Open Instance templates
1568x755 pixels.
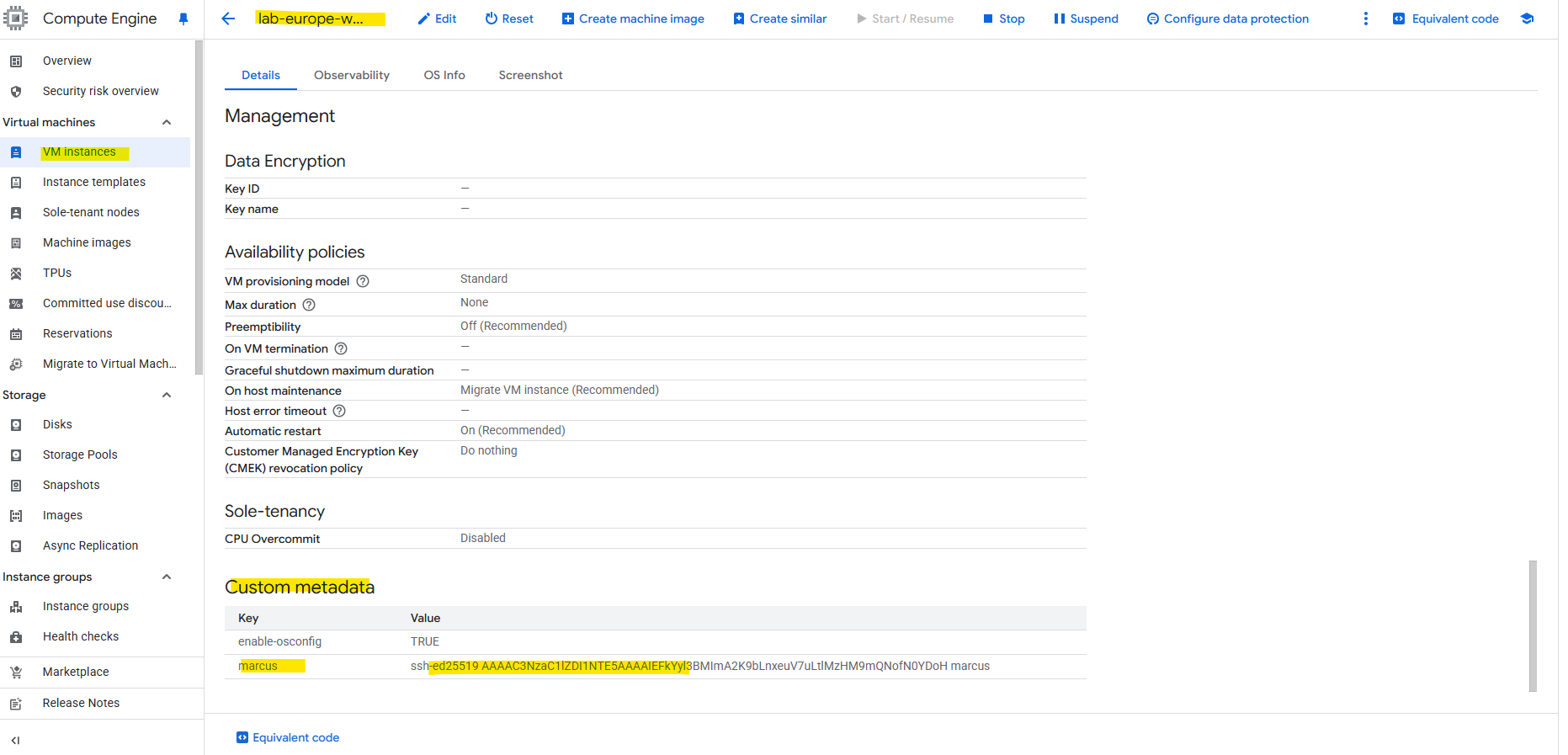(94, 182)
